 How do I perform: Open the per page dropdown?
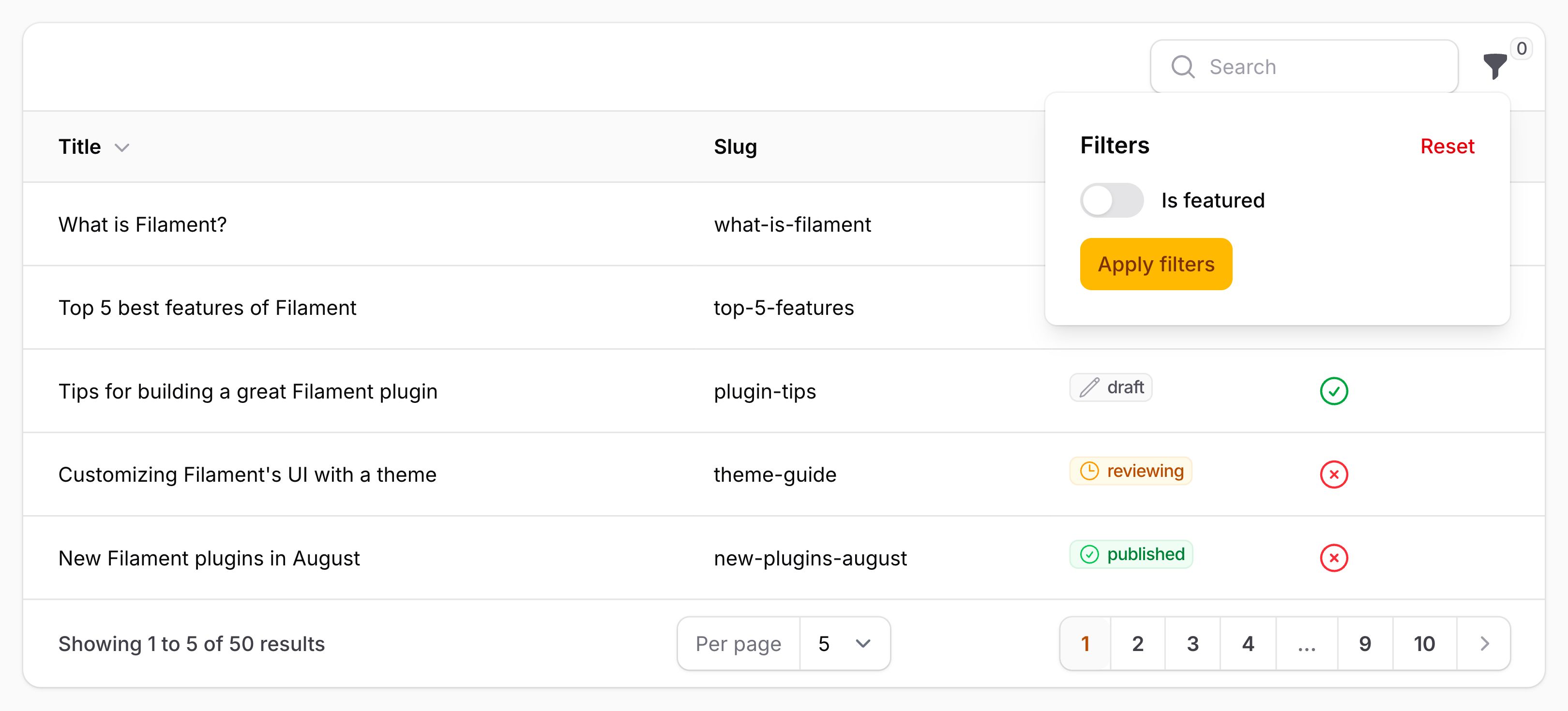pyautogui.click(x=845, y=643)
